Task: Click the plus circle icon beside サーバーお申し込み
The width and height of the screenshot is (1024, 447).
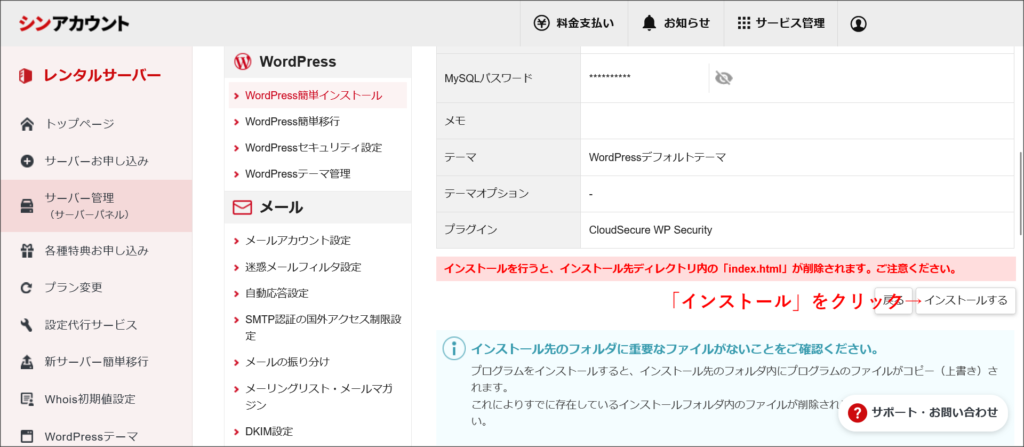Action: 27,161
